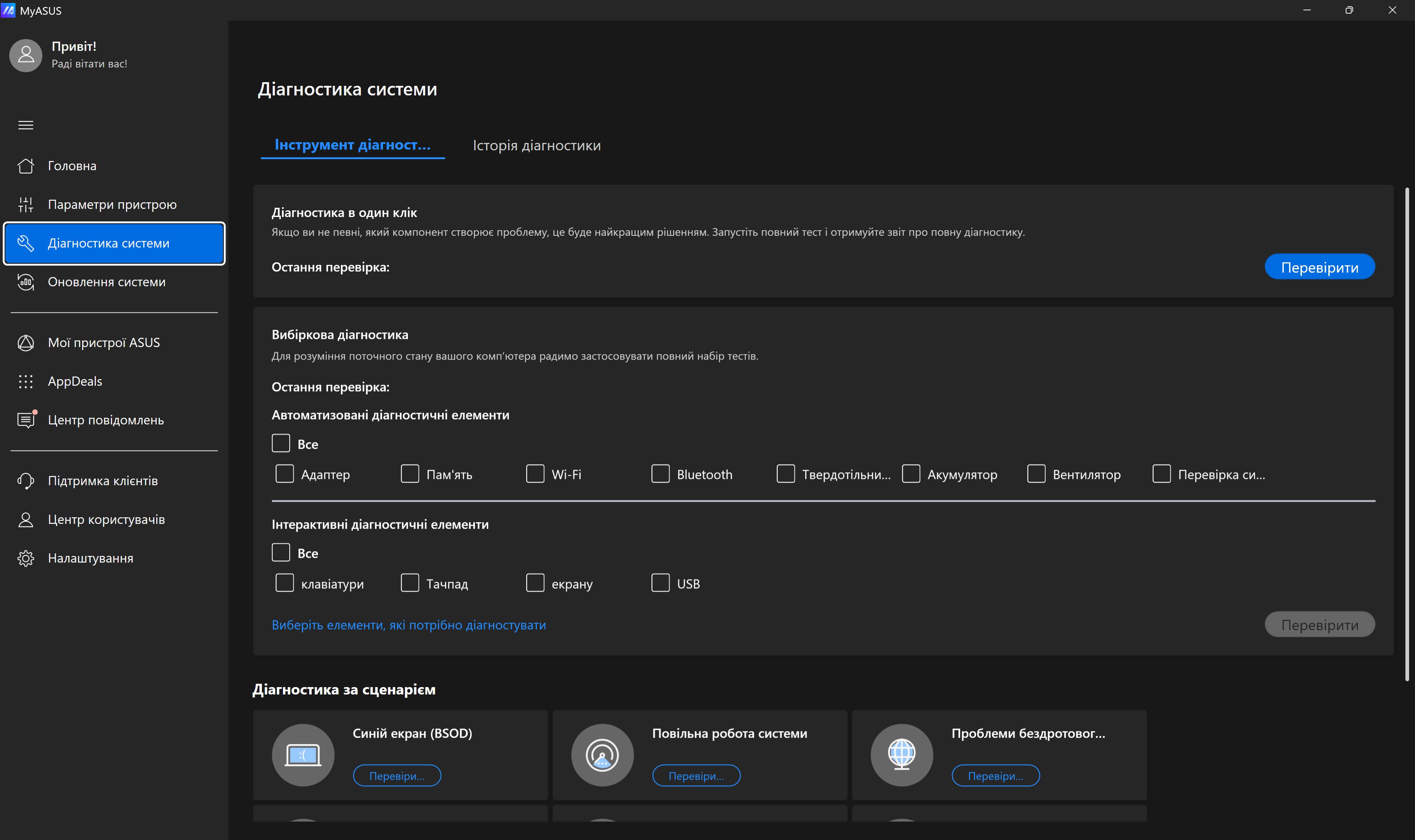This screenshot has height=840, width=1415.
Task: Open AppDeals grid icon
Action: click(x=25, y=382)
